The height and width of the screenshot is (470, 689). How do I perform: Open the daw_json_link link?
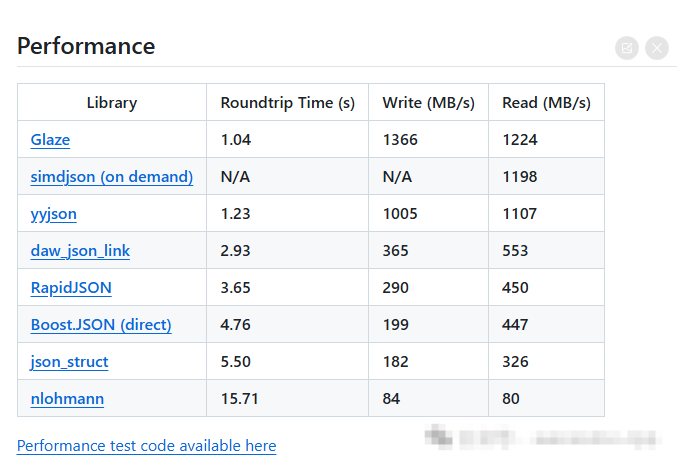click(x=80, y=251)
